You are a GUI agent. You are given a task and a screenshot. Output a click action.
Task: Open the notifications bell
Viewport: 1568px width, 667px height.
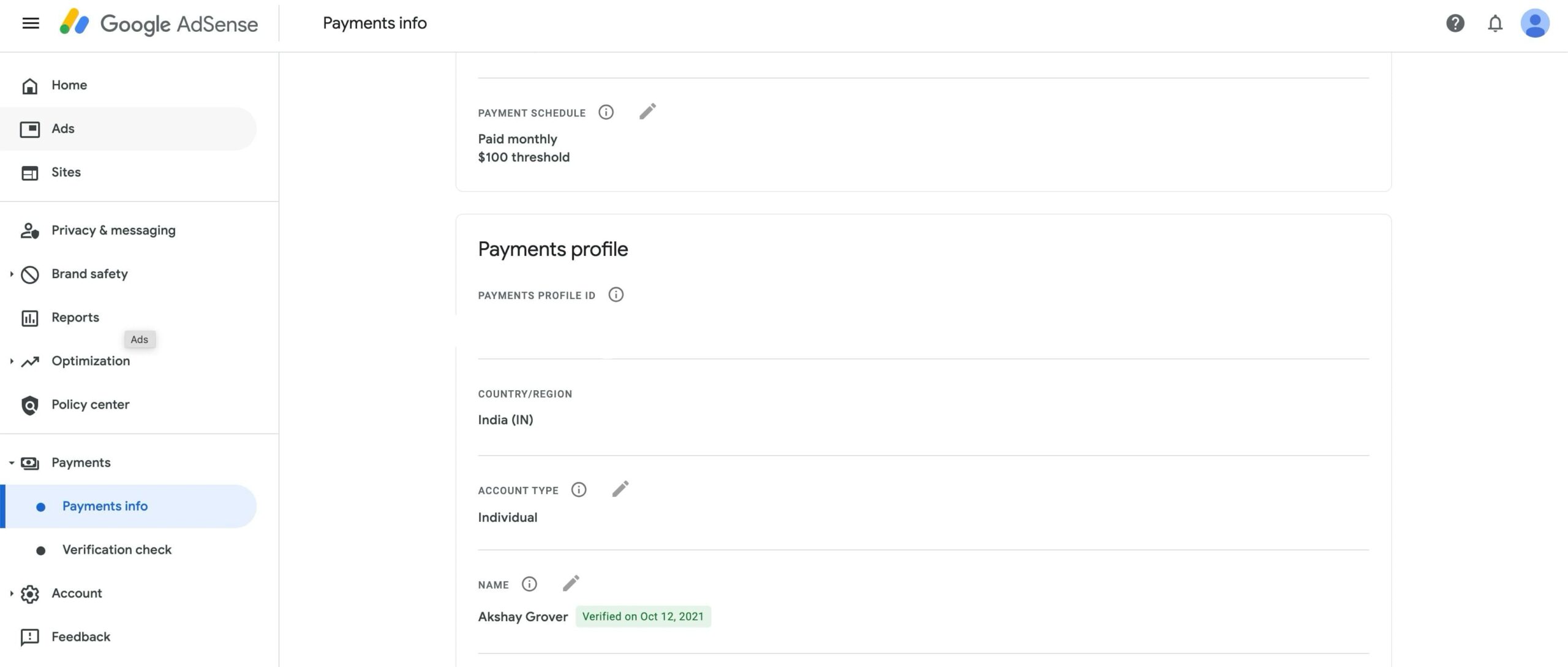tap(1495, 23)
